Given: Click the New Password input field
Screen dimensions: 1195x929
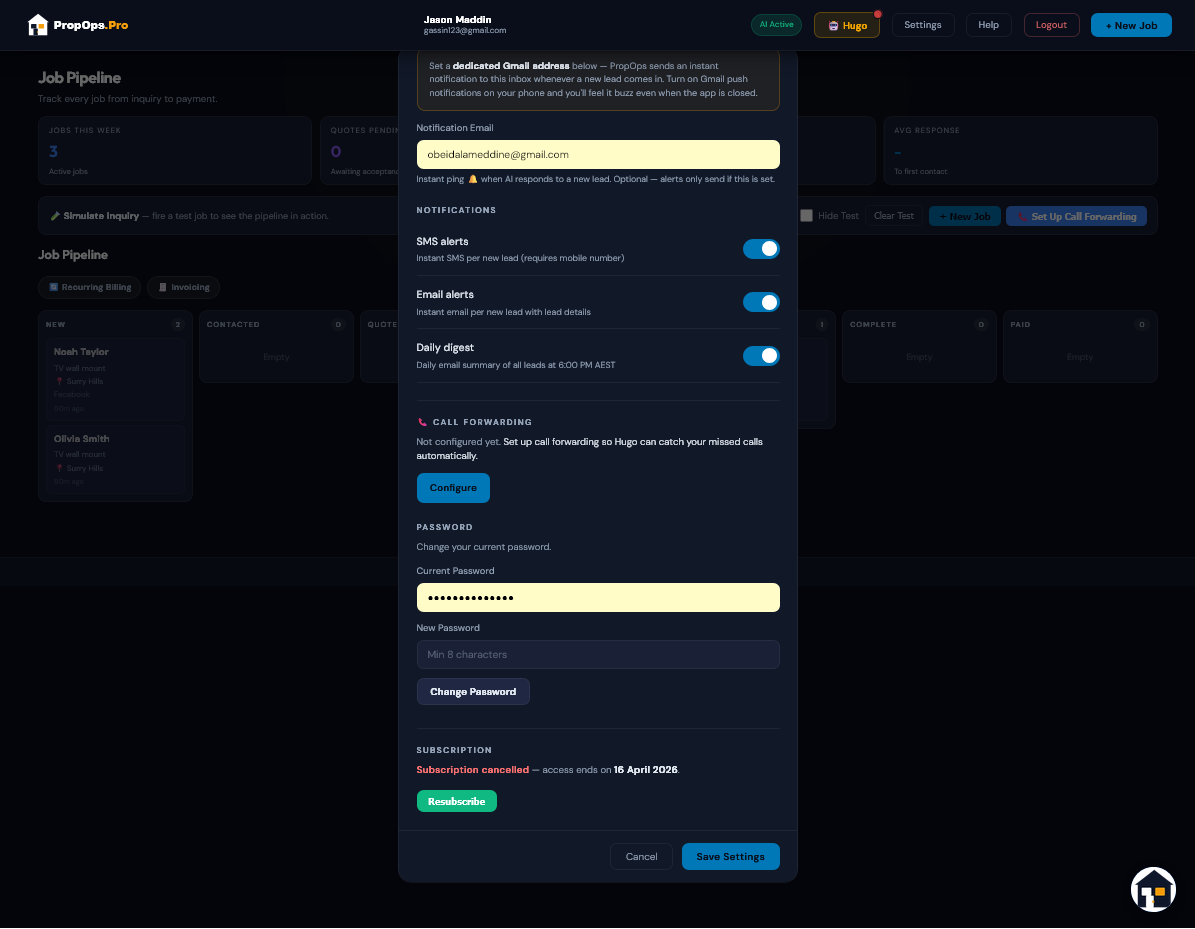Looking at the screenshot, I should (598, 655).
